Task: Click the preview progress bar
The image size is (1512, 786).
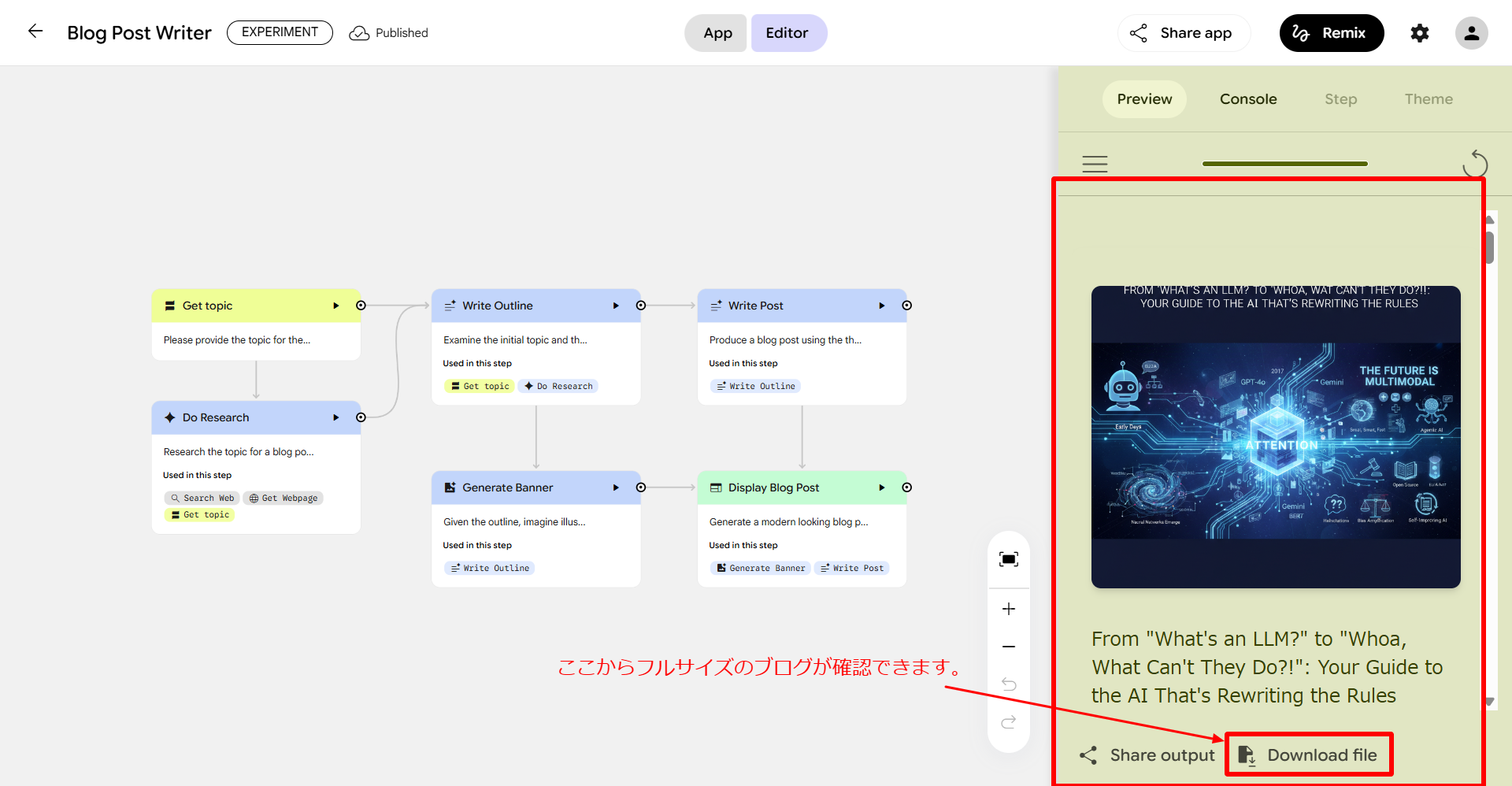Action: (x=1284, y=164)
